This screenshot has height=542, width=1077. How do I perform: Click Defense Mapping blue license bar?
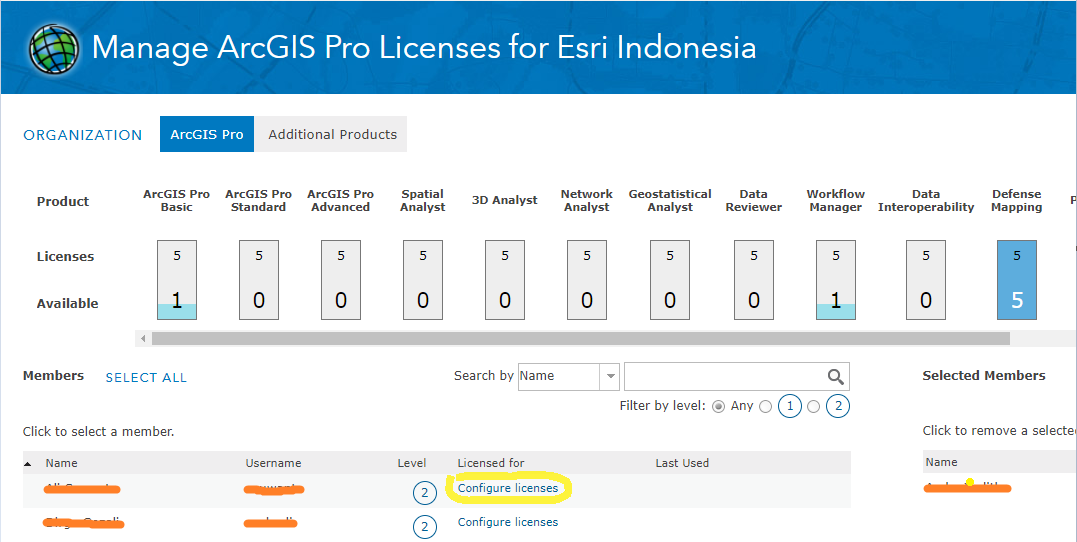[x=1017, y=280]
